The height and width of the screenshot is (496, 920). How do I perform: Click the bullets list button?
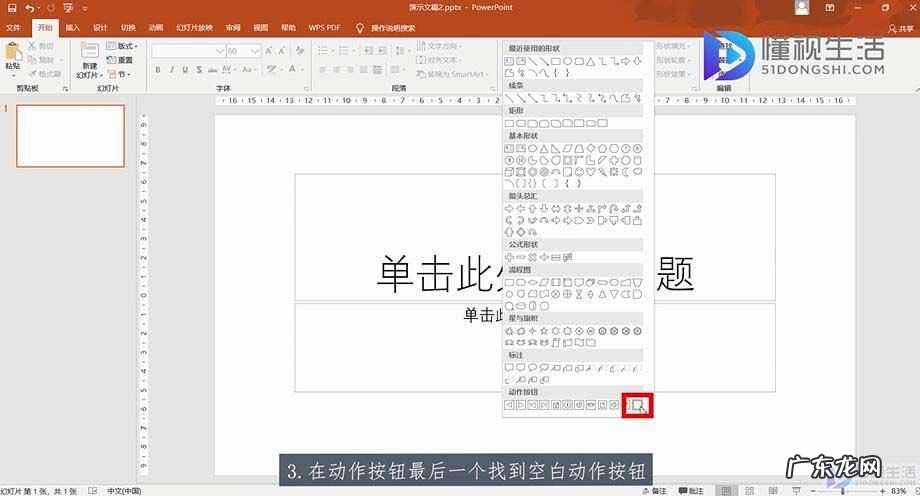coord(323,51)
